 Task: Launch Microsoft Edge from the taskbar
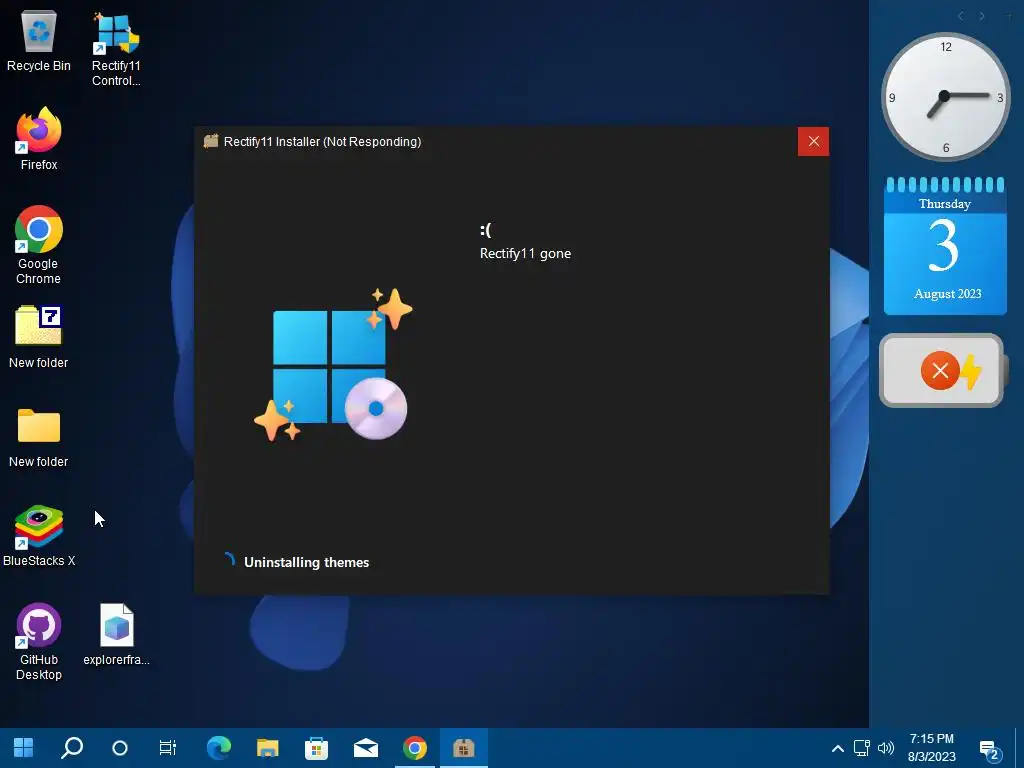click(x=219, y=748)
